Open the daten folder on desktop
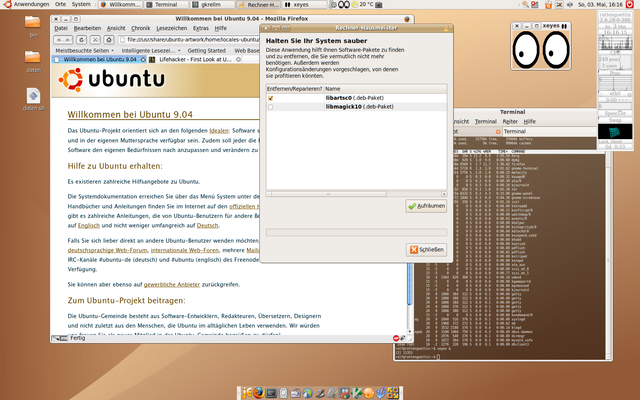 click(33, 60)
